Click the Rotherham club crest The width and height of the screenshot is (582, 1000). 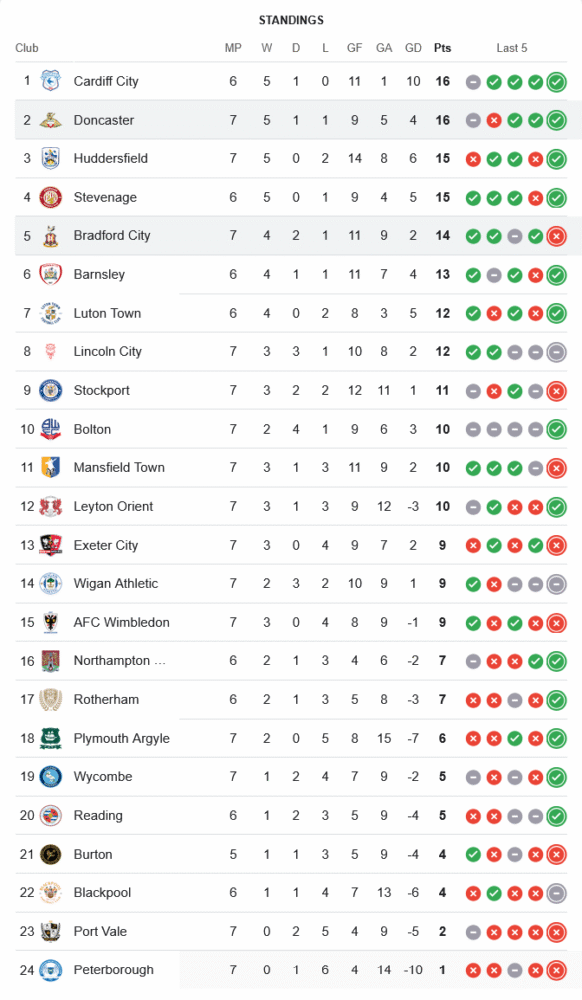50,700
